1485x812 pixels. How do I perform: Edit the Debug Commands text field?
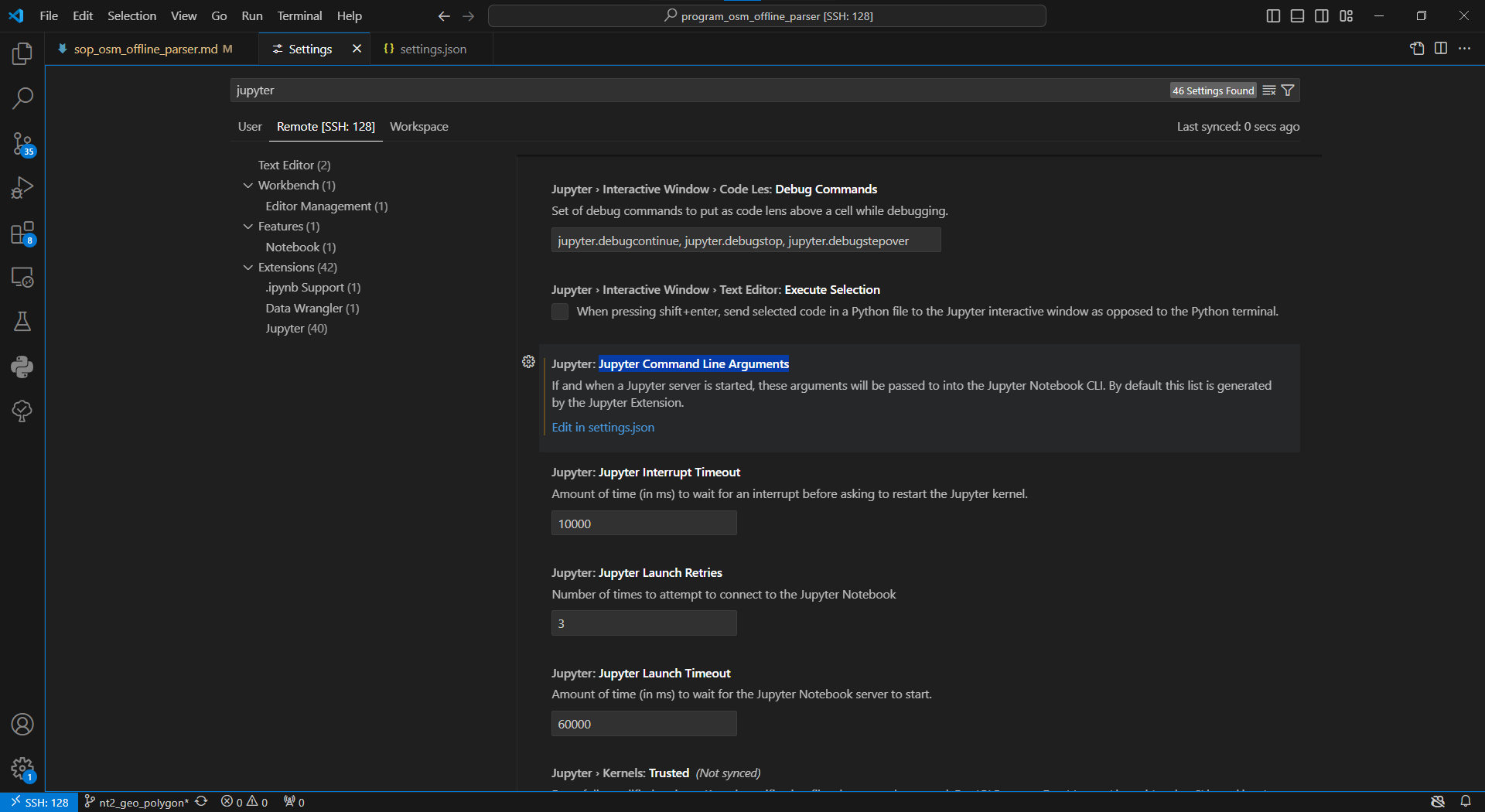click(746, 241)
